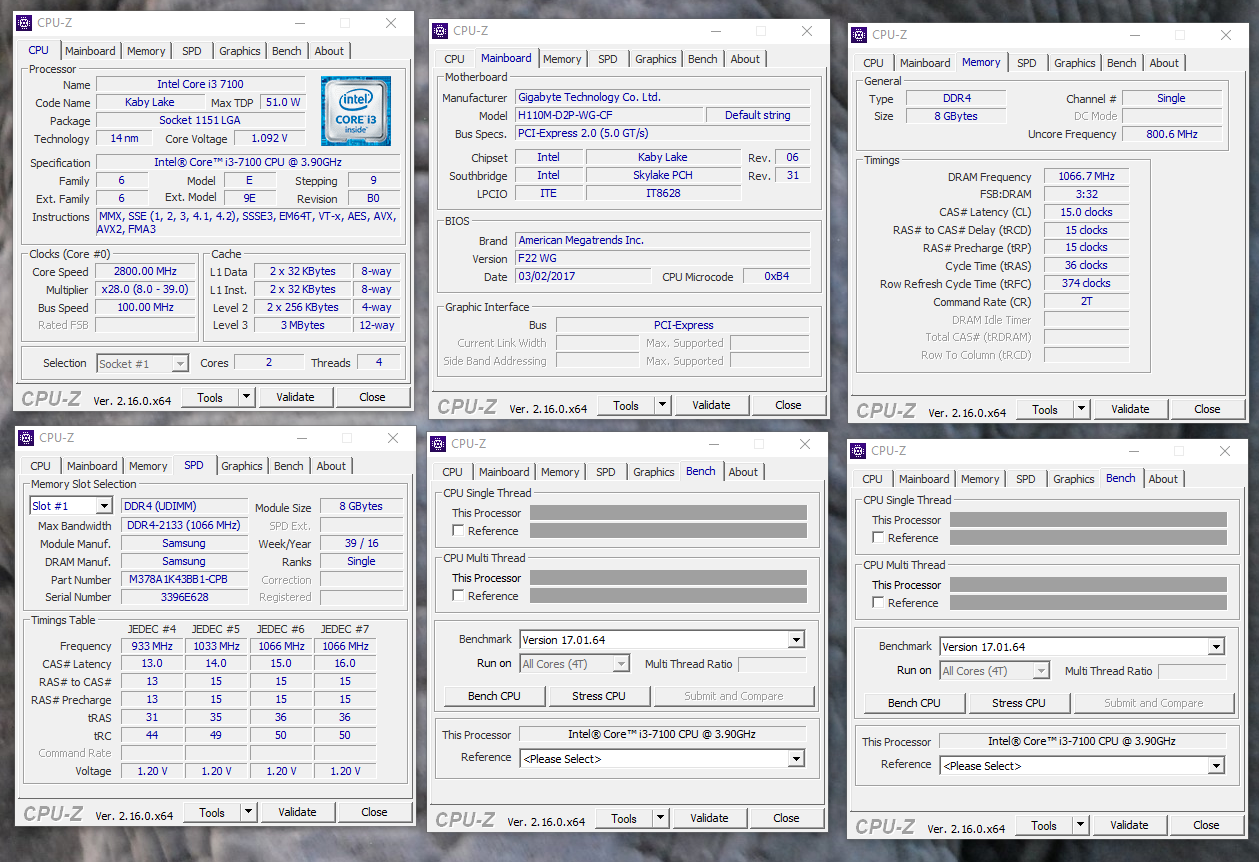Click the mainboard Model field H110M-D2P-WG-CF
1259x862 pixels.
pyautogui.click(x=607, y=115)
